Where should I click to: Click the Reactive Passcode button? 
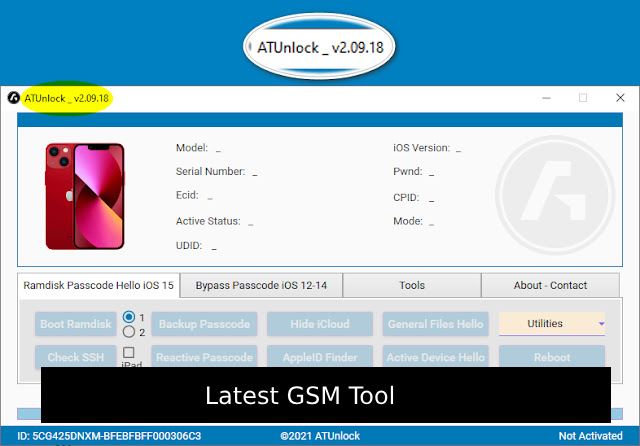[204, 356]
